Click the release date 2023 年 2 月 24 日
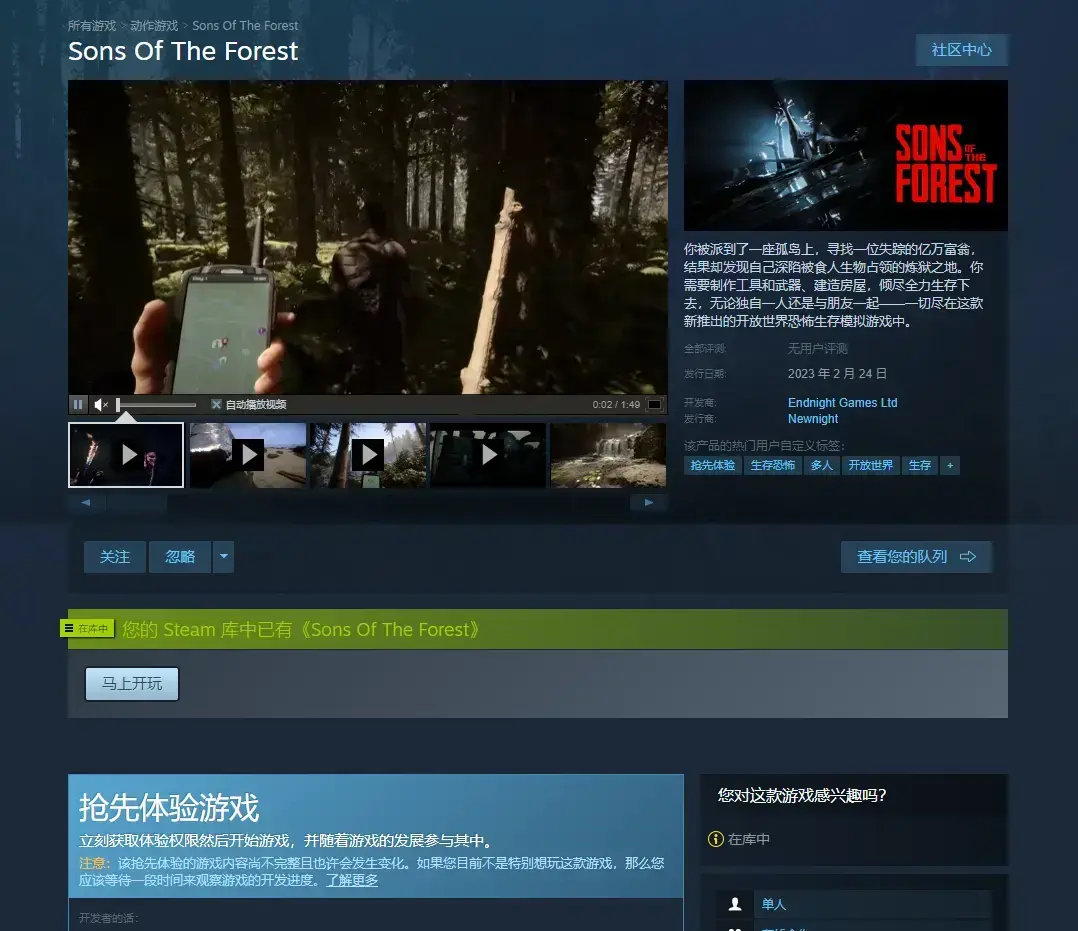Image resolution: width=1078 pixels, height=931 pixels. 837,373
